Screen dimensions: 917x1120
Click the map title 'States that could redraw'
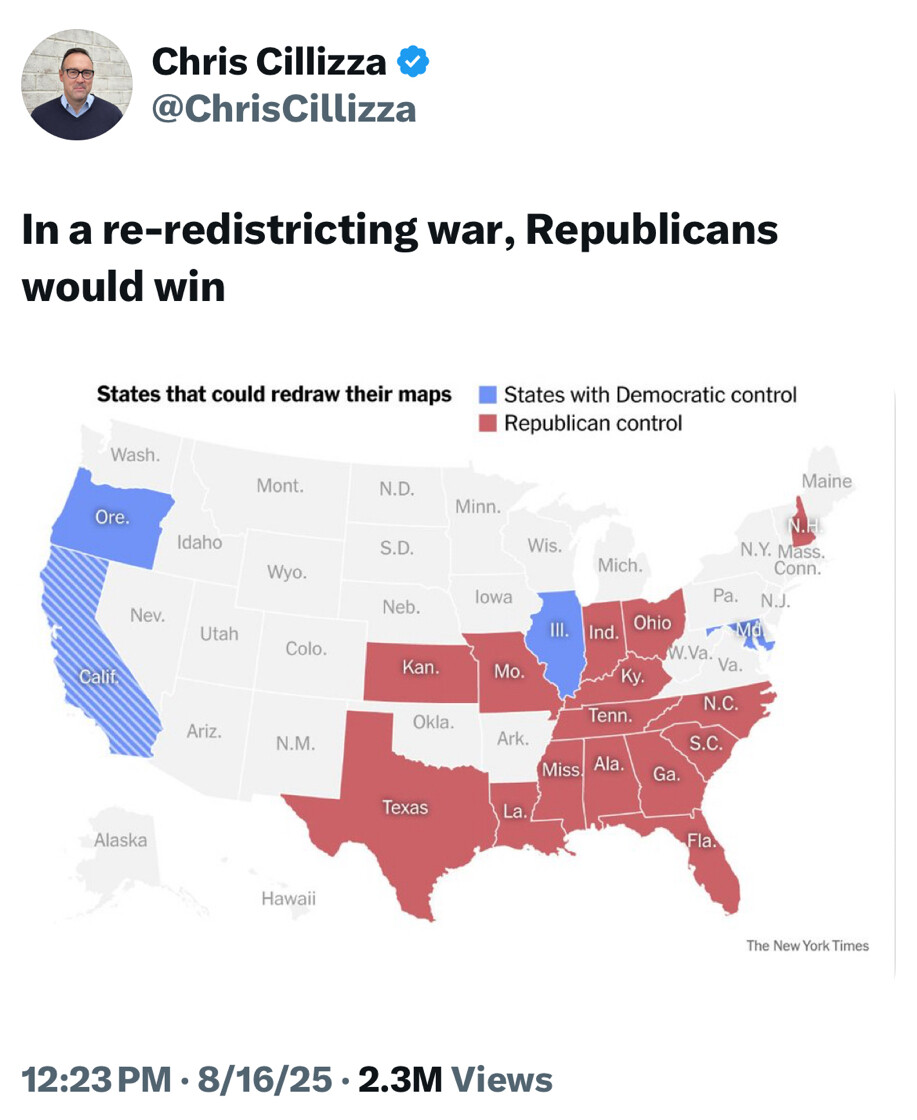274,394
